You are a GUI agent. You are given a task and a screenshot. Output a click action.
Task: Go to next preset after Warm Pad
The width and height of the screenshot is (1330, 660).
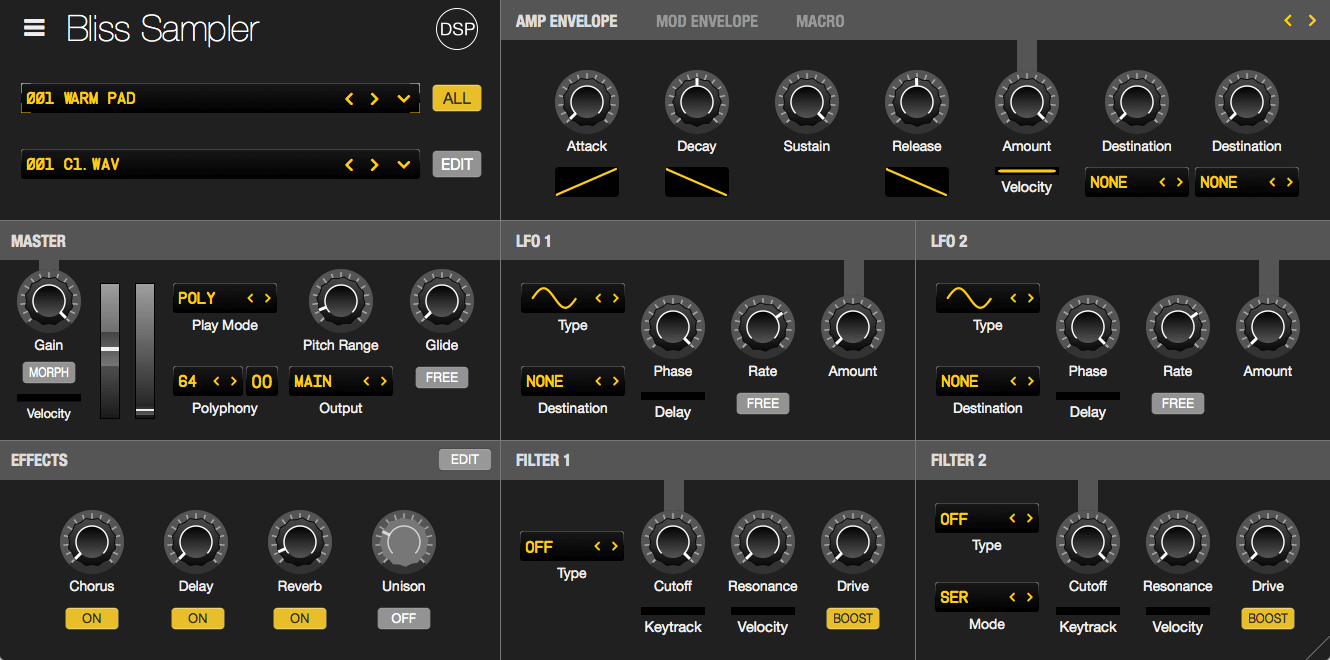pyautogui.click(x=375, y=99)
